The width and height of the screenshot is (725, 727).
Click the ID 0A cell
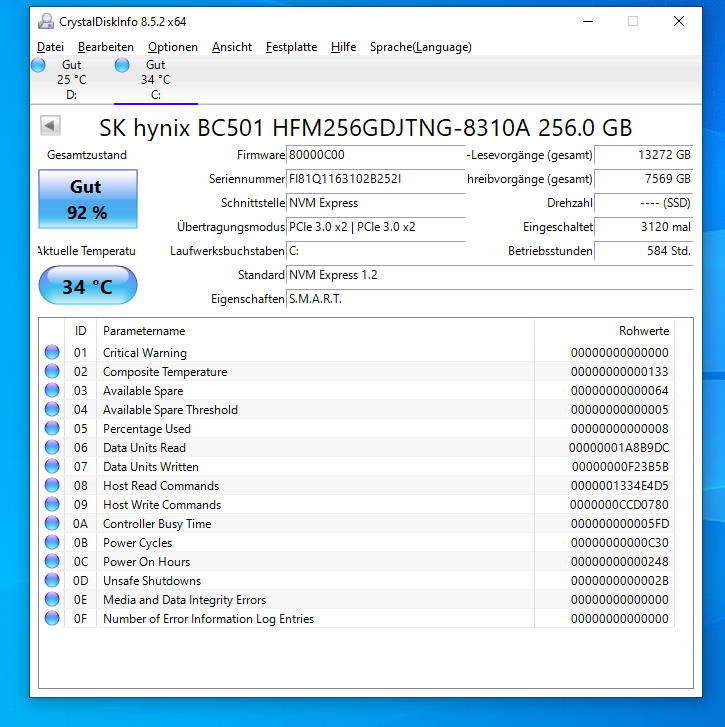pos(80,524)
